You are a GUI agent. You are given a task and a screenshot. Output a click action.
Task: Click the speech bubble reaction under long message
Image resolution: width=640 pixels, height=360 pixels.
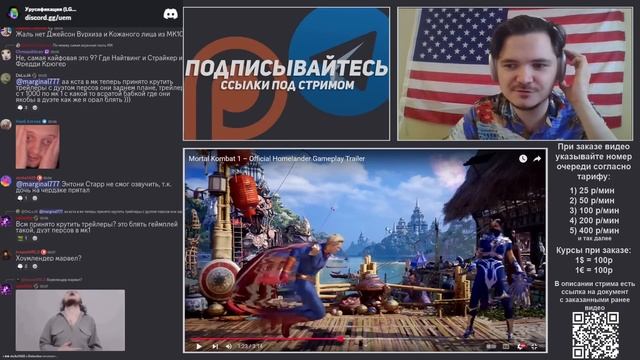[x=22, y=108]
